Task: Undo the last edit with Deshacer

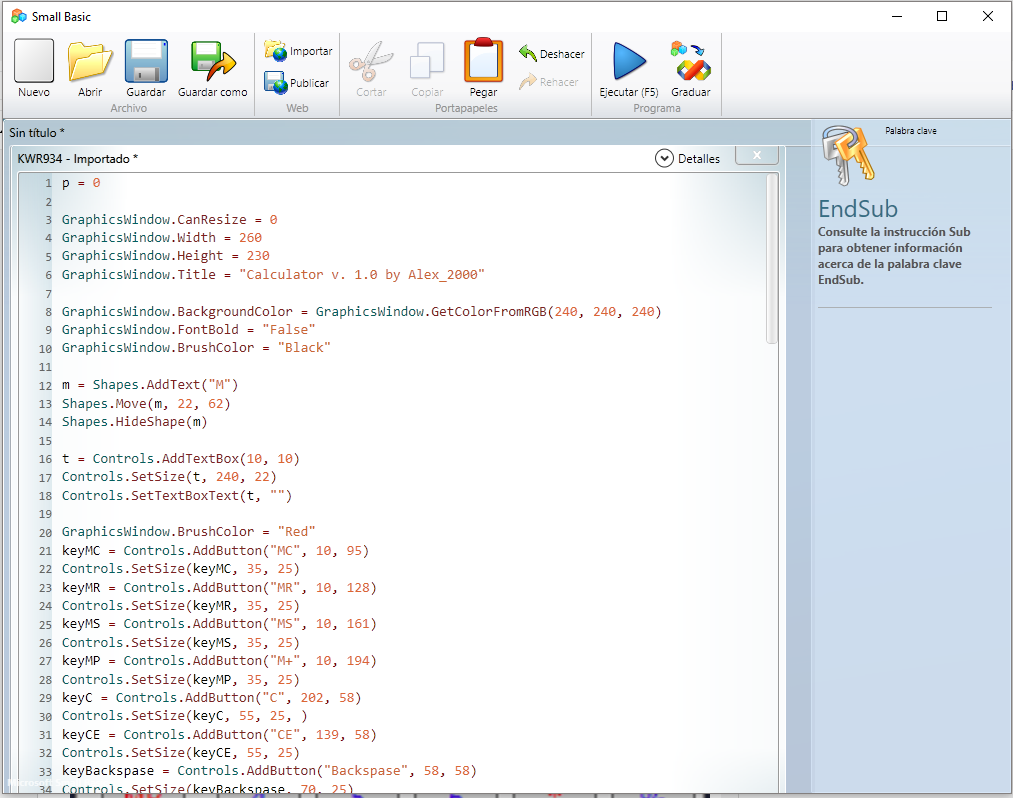Action: click(x=551, y=54)
